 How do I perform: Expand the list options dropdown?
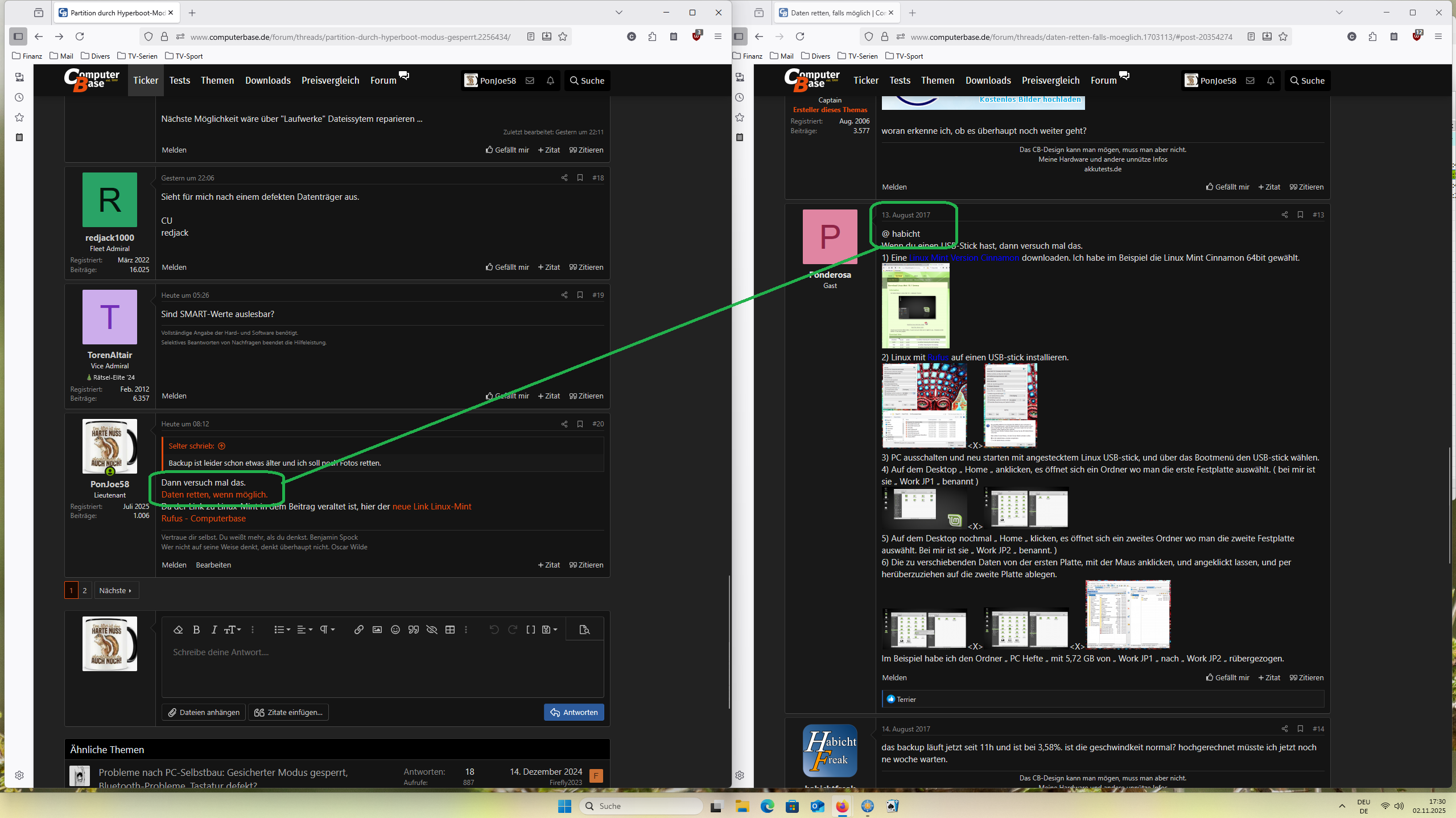point(282,630)
